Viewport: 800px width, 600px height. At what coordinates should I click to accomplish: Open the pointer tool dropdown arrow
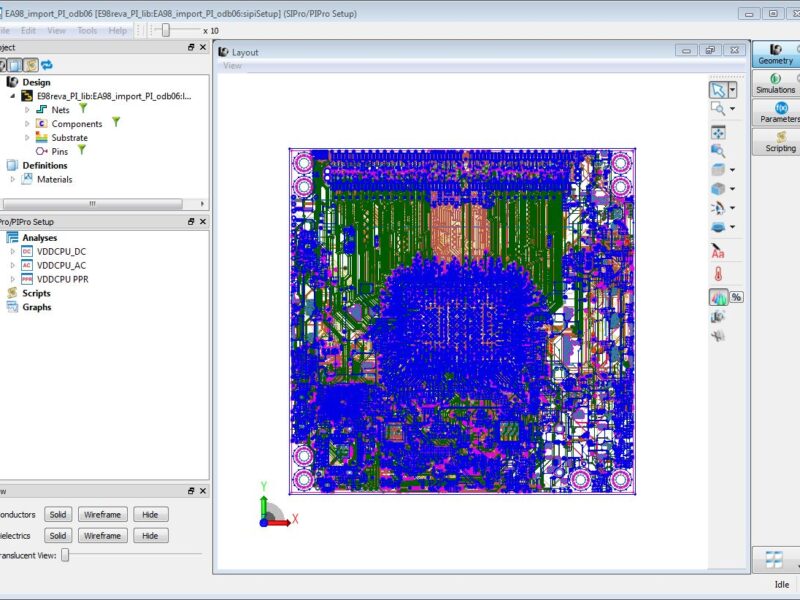(x=733, y=89)
